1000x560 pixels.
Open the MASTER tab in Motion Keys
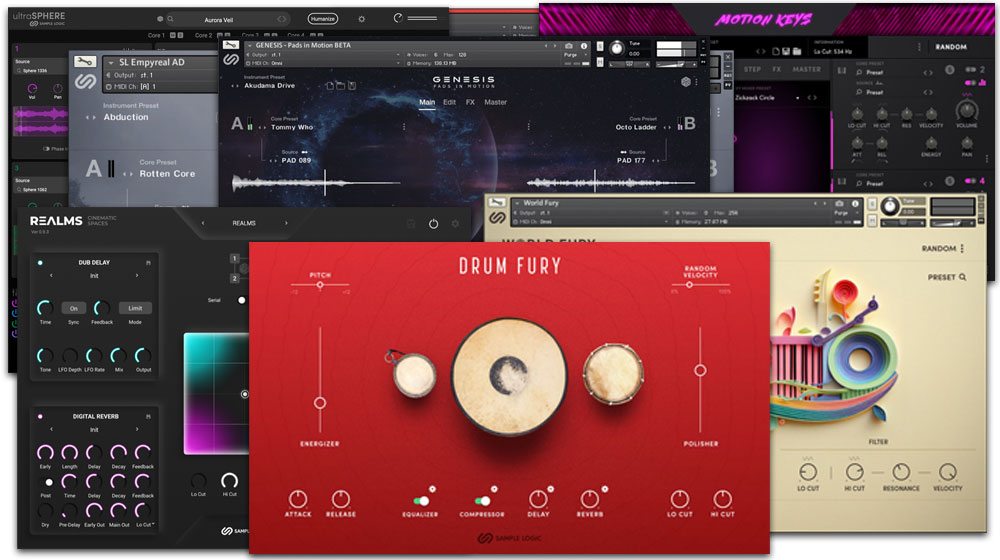click(x=807, y=69)
